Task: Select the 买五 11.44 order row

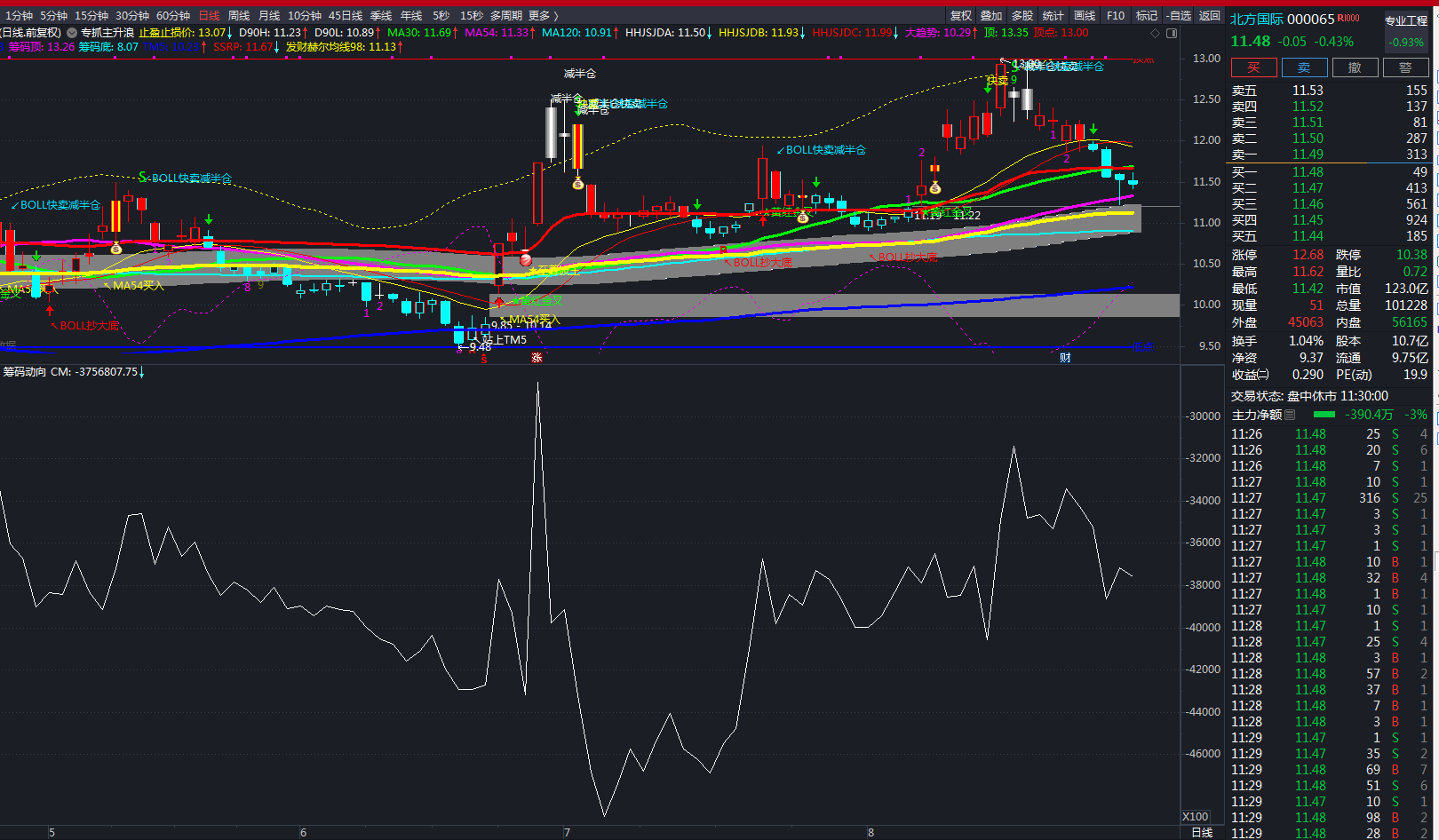Action: pyautogui.click(x=1330, y=236)
